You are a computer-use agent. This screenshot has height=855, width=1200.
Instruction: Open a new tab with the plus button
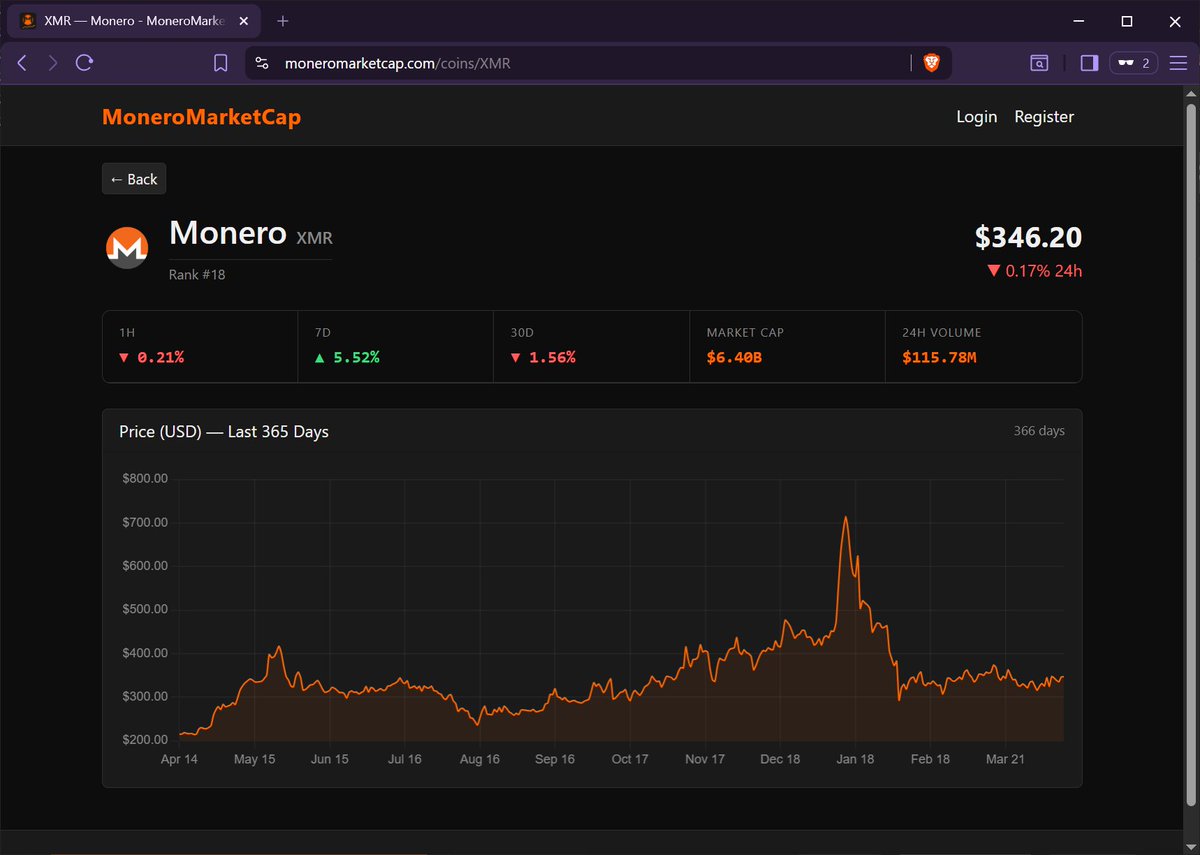coord(283,21)
